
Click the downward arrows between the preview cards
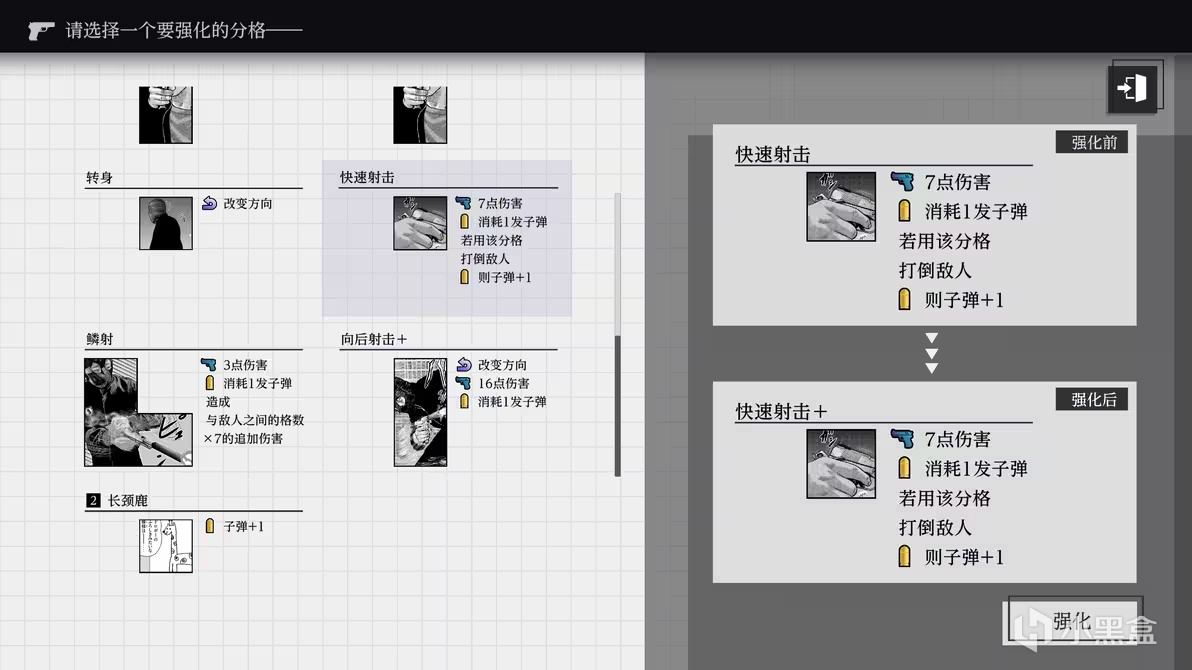[x=931, y=353]
